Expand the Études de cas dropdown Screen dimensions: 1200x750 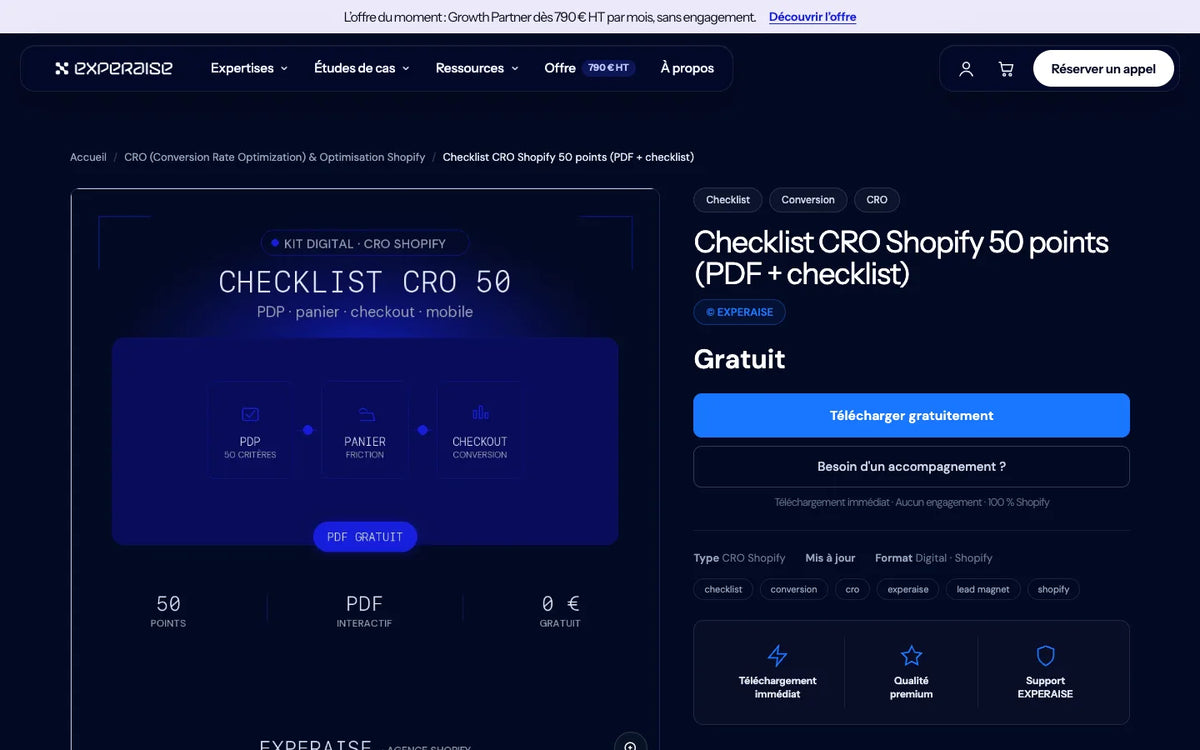[x=362, y=68]
